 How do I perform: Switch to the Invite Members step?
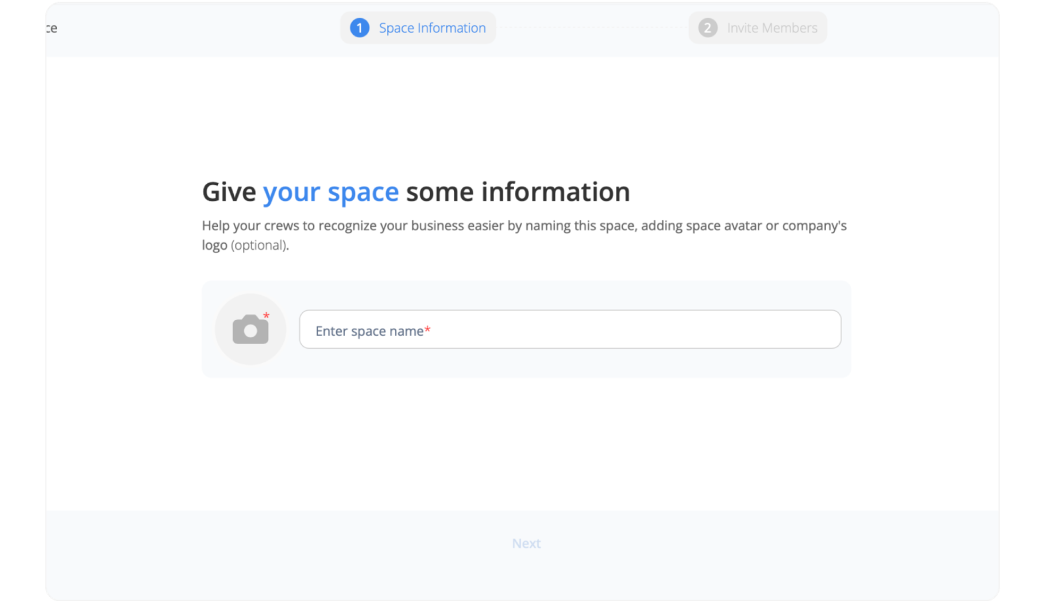pyautogui.click(x=758, y=28)
